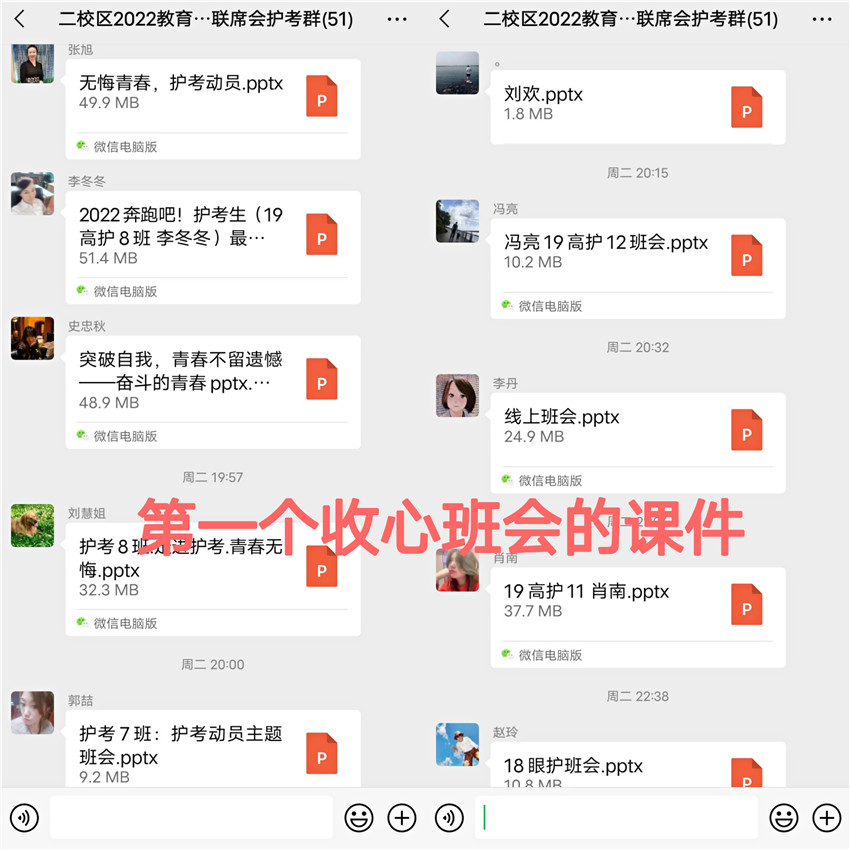Tap 张旭's profile avatar

pos(33,63)
